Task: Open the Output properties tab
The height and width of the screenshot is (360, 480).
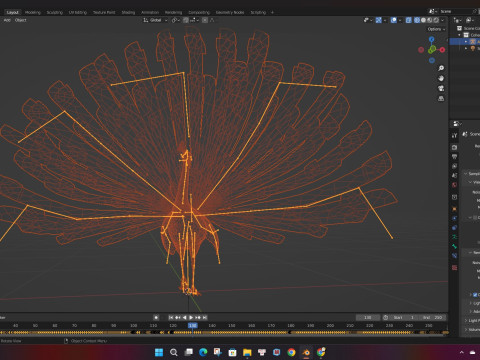Action: (454, 156)
